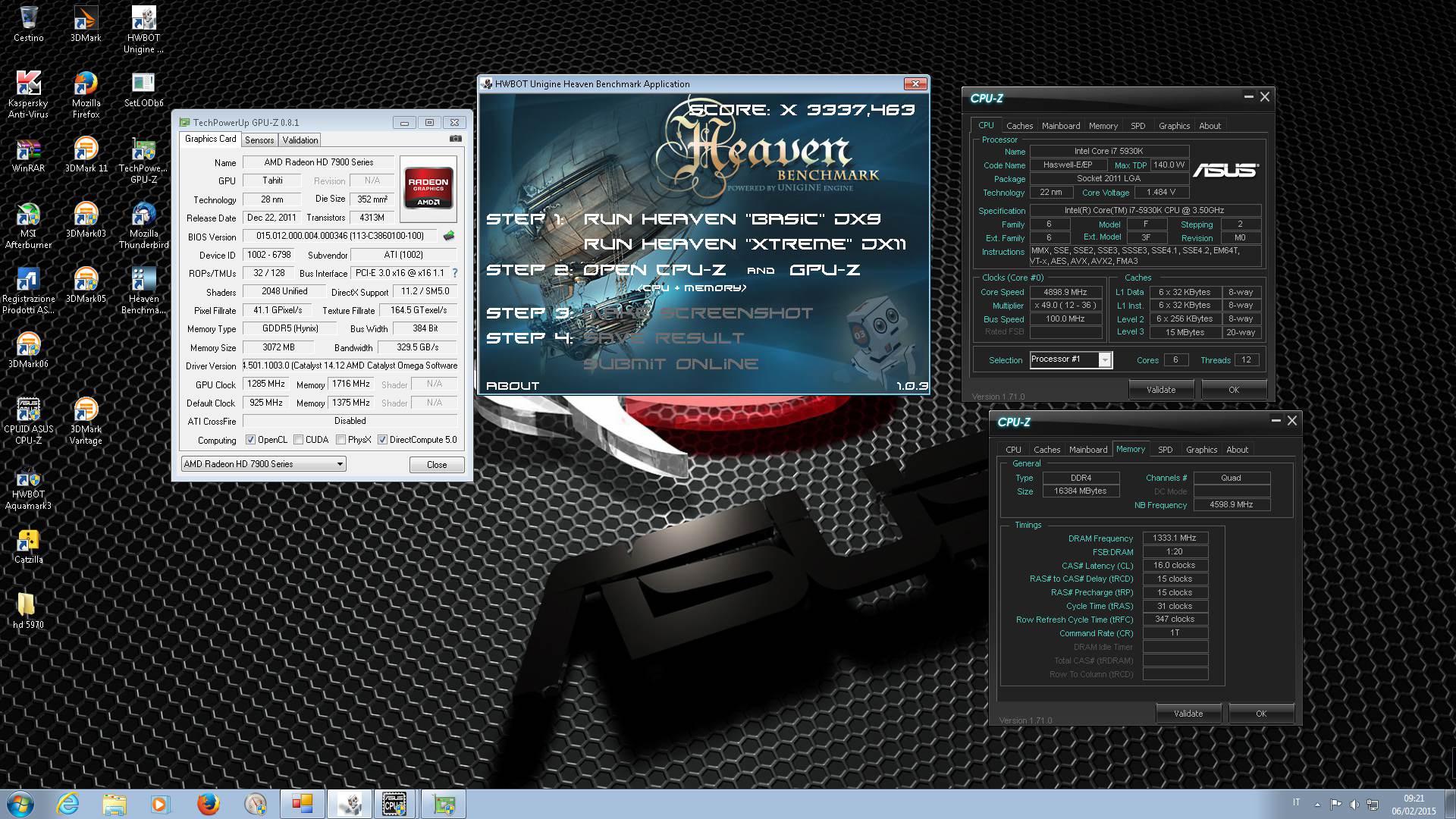Launch Kaspersky Anti-Virus shortcut
Screen dimensions: 1456x819
[28, 95]
